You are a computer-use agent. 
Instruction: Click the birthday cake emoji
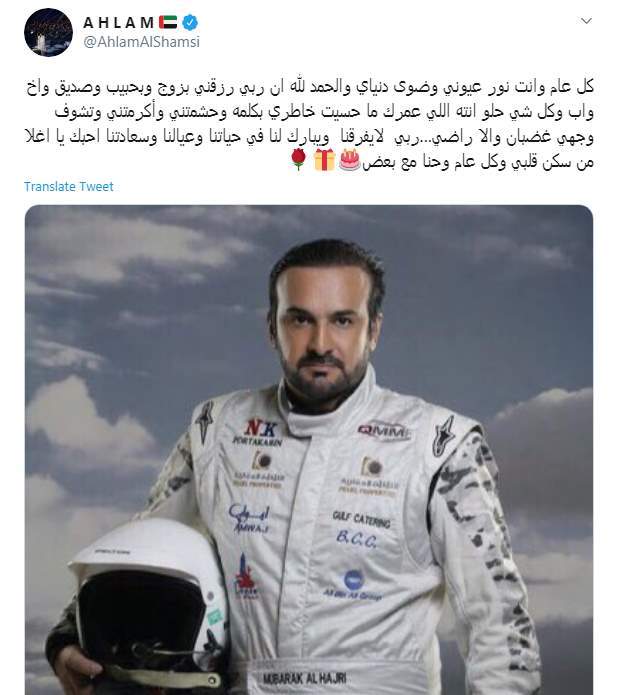coord(350,160)
